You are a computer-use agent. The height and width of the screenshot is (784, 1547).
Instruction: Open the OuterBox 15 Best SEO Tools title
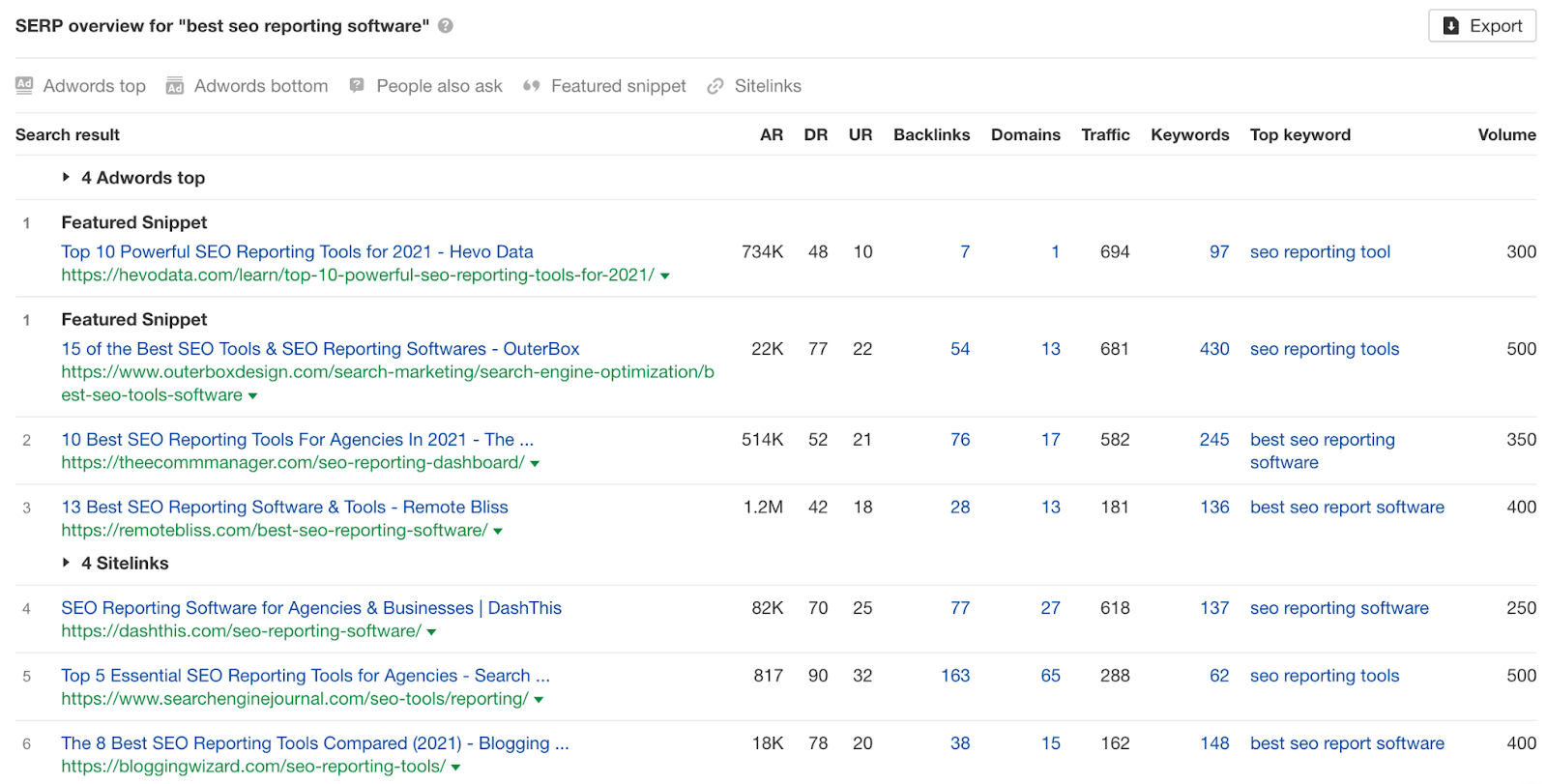tap(320, 349)
